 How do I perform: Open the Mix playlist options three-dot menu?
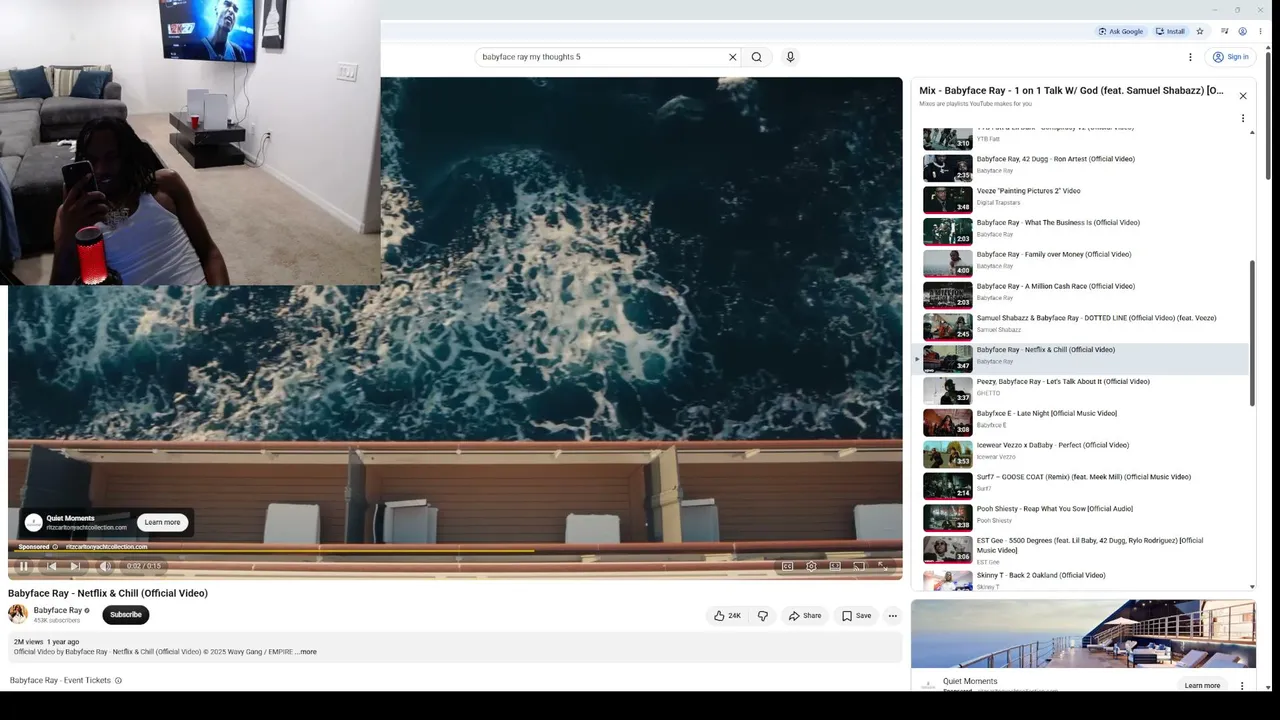tap(1243, 118)
